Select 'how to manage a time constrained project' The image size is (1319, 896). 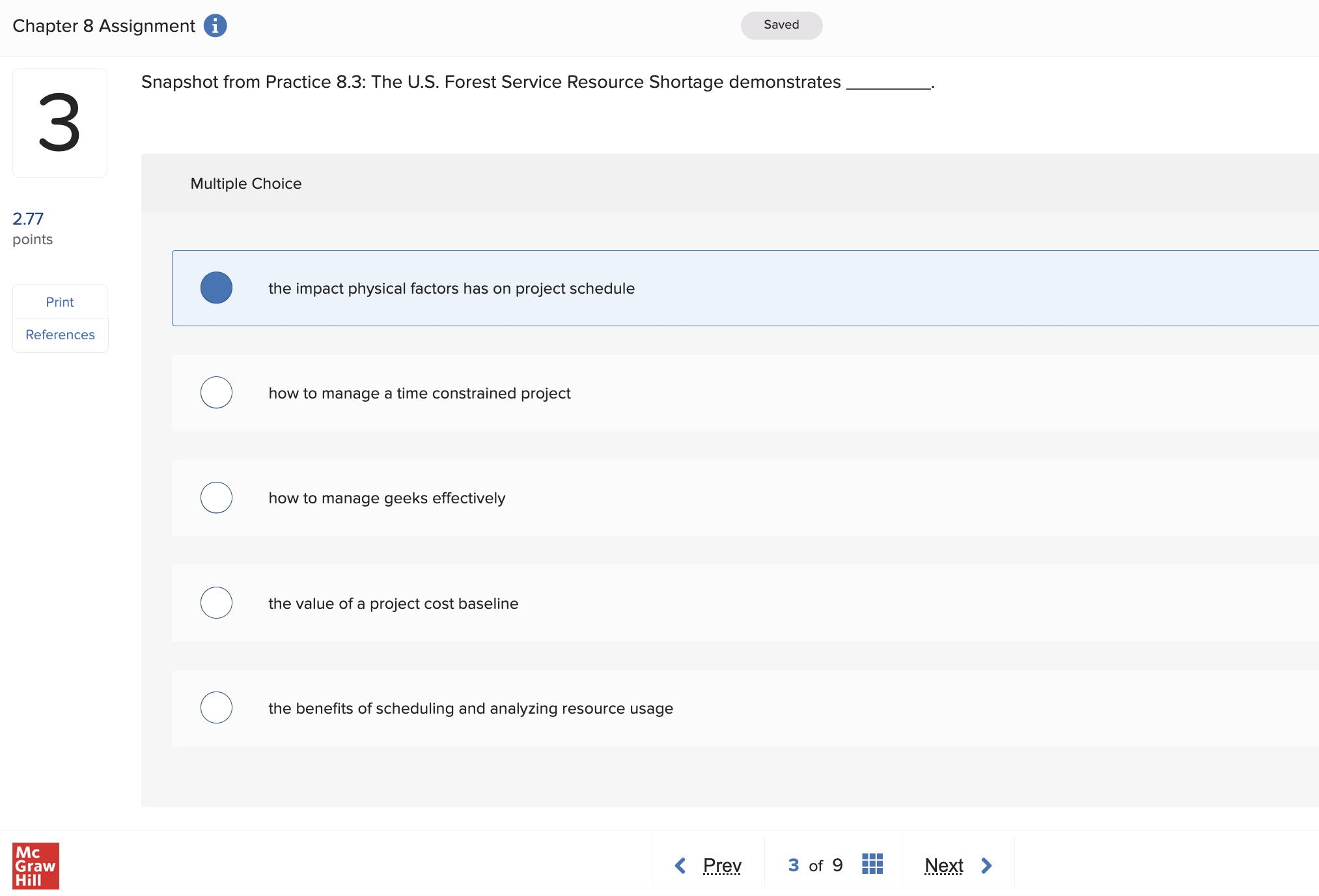coord(216,393)
